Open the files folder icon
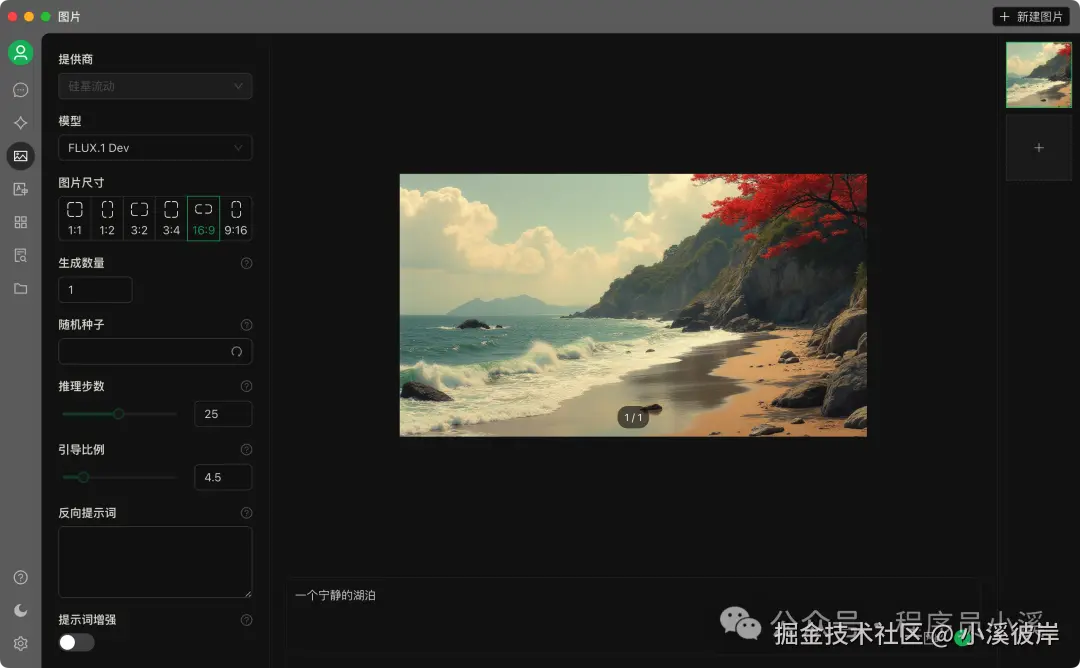The height and width of the screenshot is (668, 1080). (x=20, y=288)
